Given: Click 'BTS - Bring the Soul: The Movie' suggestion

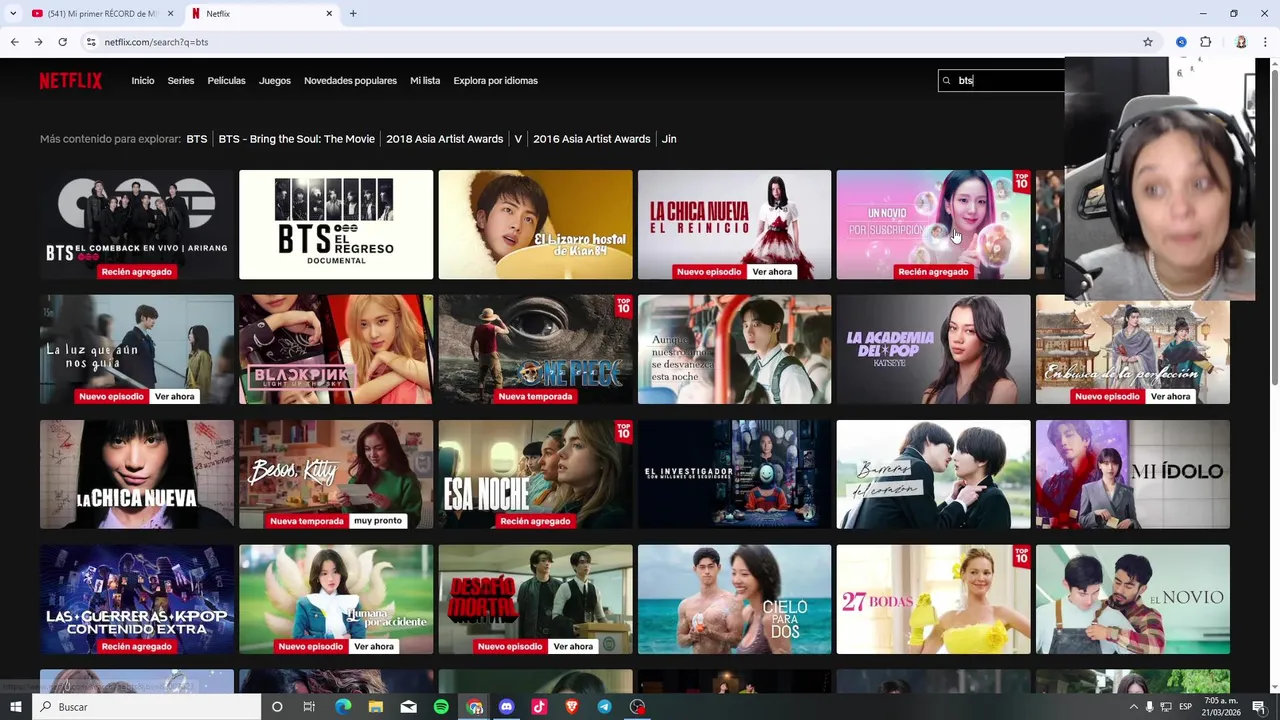Looking at the screenshot, I should click(x=297, y=139).
